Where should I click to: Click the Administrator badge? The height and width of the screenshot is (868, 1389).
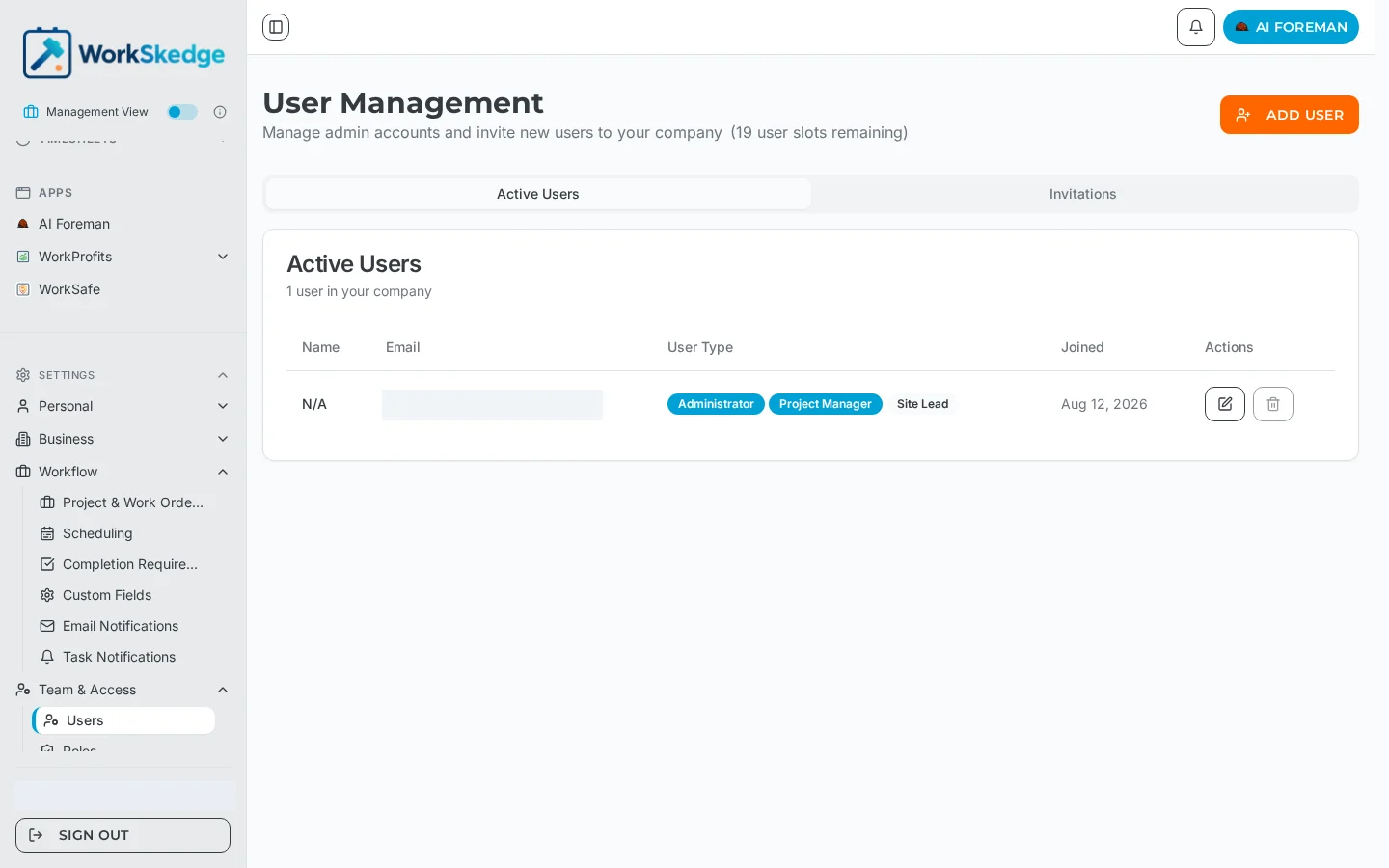(x=716, y=404)
